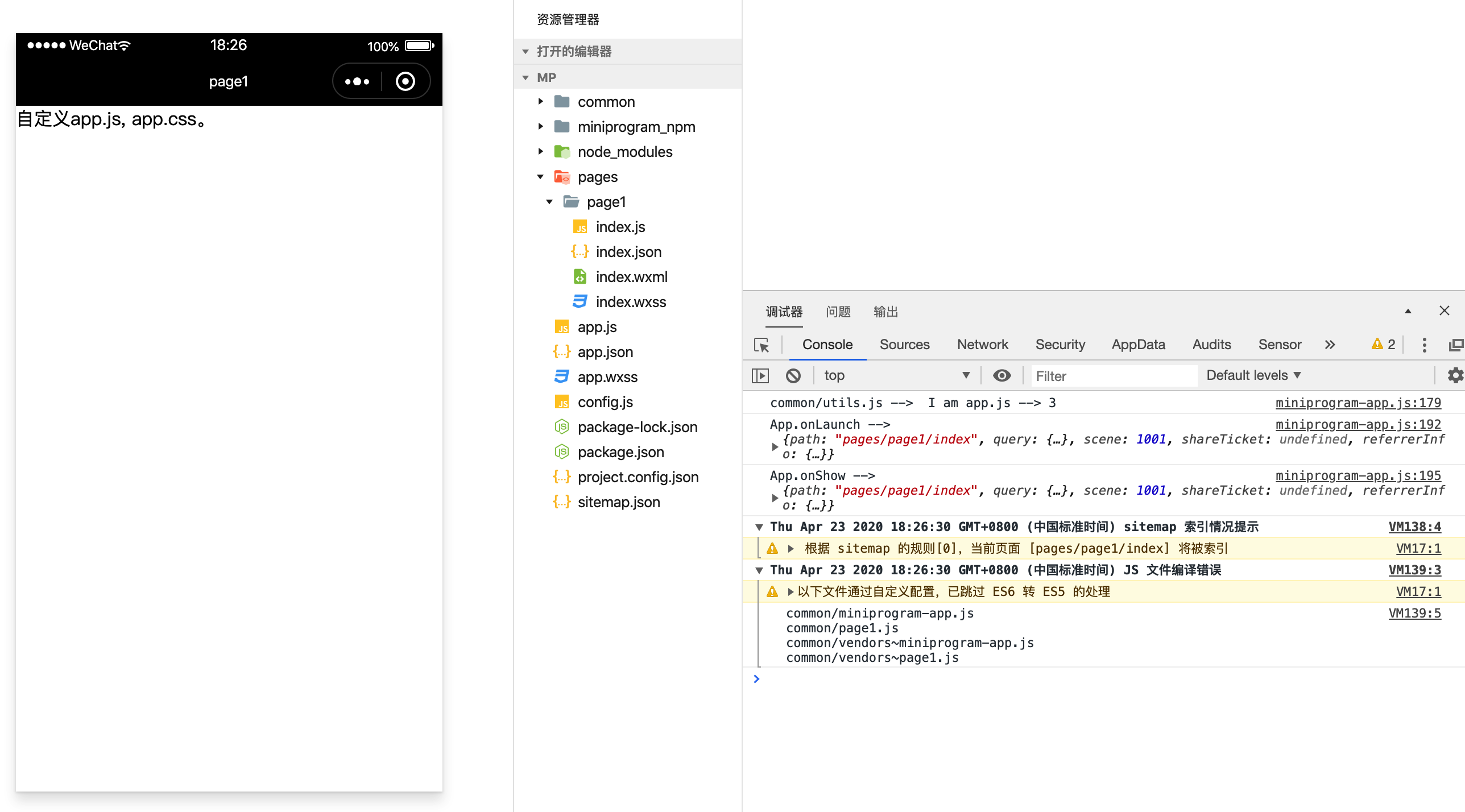
Task: Expand the miniprogram_npm folder
Action: pos(541,127)
